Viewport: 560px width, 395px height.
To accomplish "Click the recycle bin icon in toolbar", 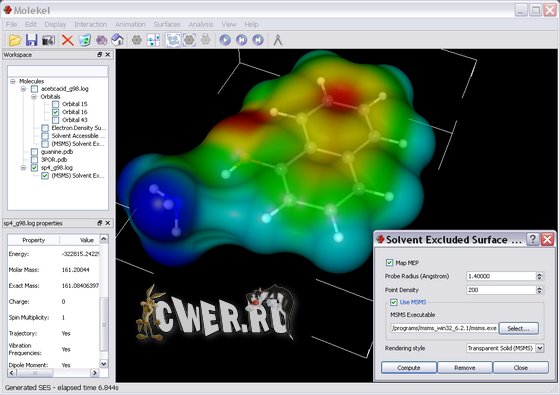I will pyautogui.click(x=85, y=40).
